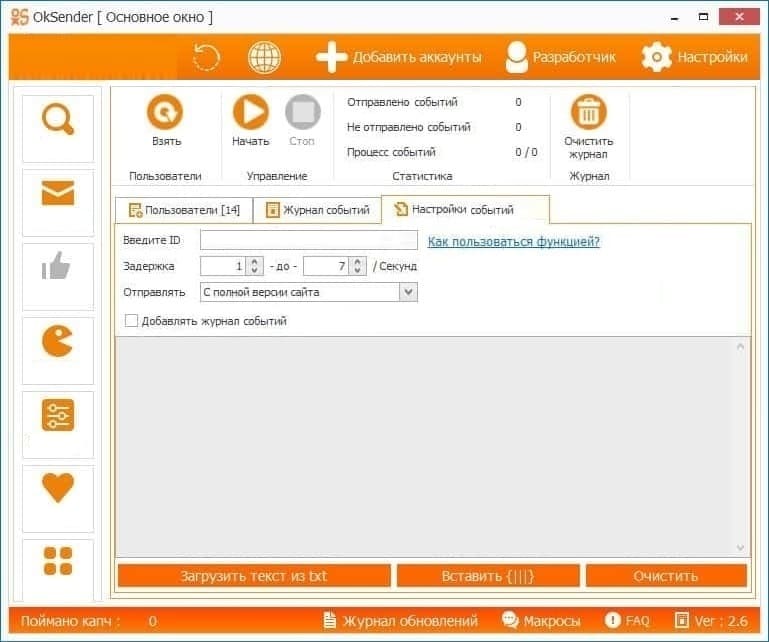This screenshot has height=642, width=769.
Task: Focus the Введите ID input field
Action: (309, 240)
